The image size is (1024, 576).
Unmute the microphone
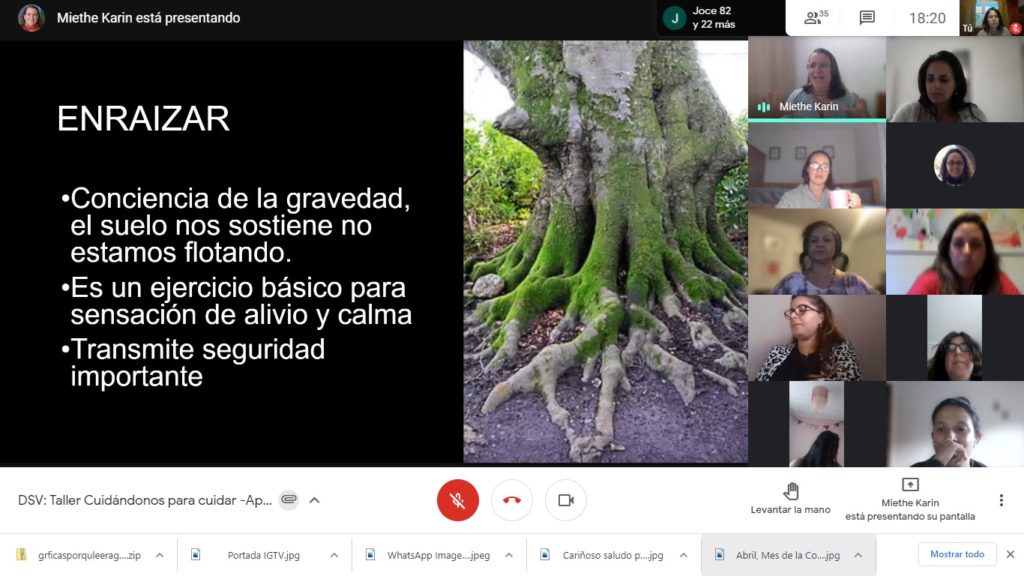pos(458,500)
